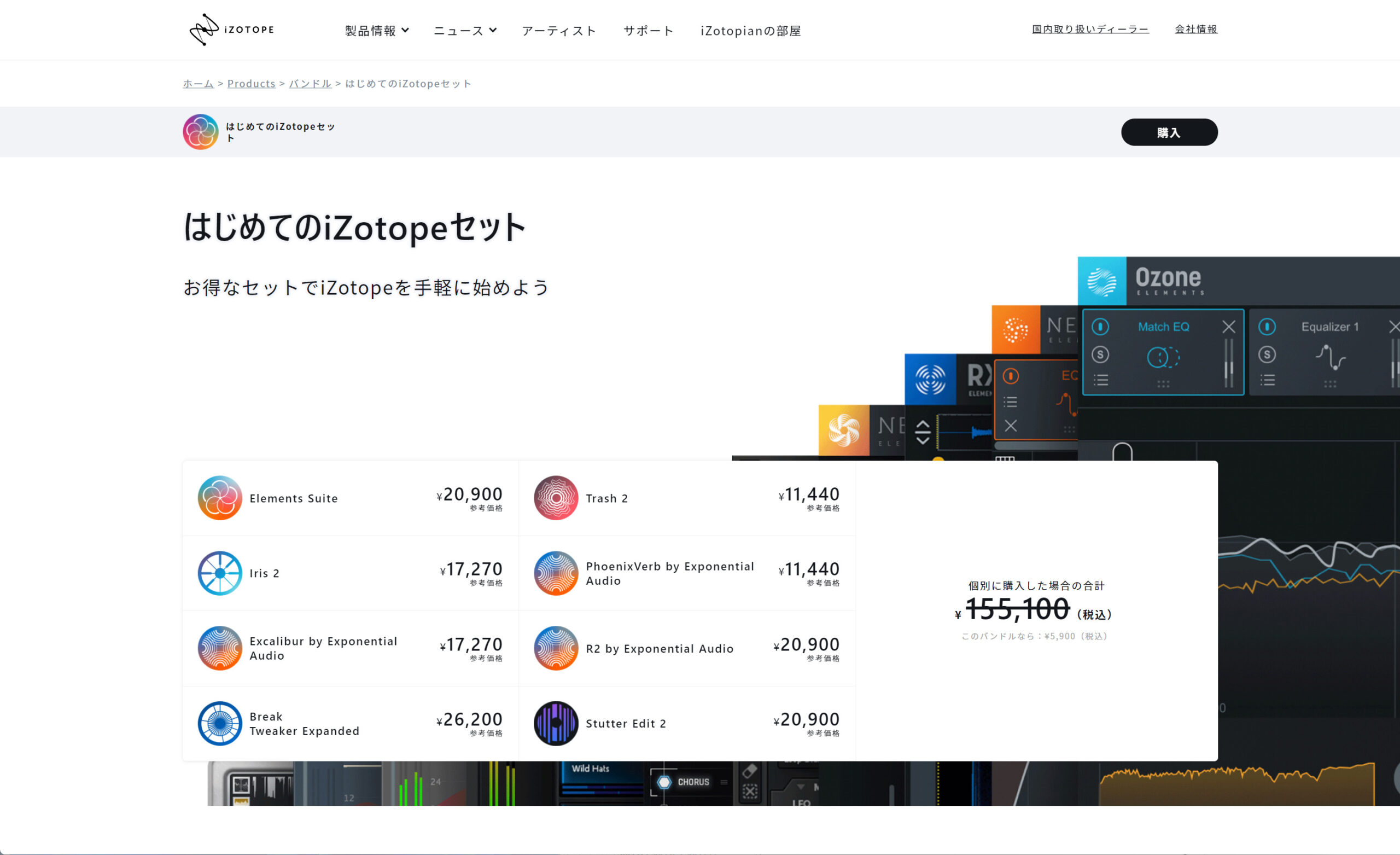The width and height of the screenshot is (1400, 855).
Task: Click the CHORUS label in bottom image
Action: (693, 782)
